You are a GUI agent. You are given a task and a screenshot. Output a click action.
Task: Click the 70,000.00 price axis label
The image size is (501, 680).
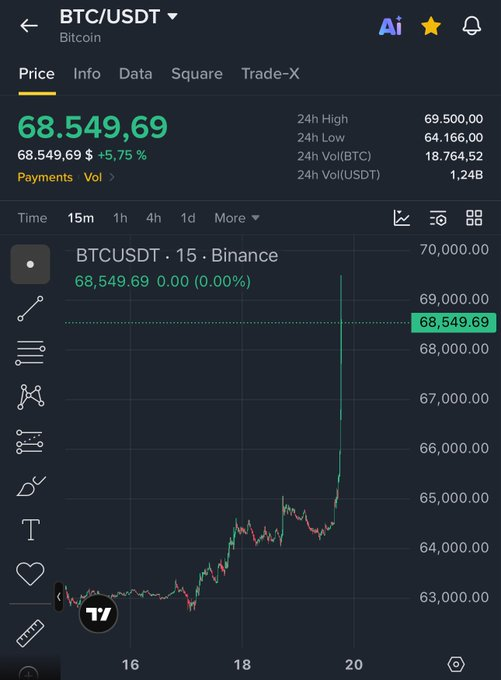(454, 249)
